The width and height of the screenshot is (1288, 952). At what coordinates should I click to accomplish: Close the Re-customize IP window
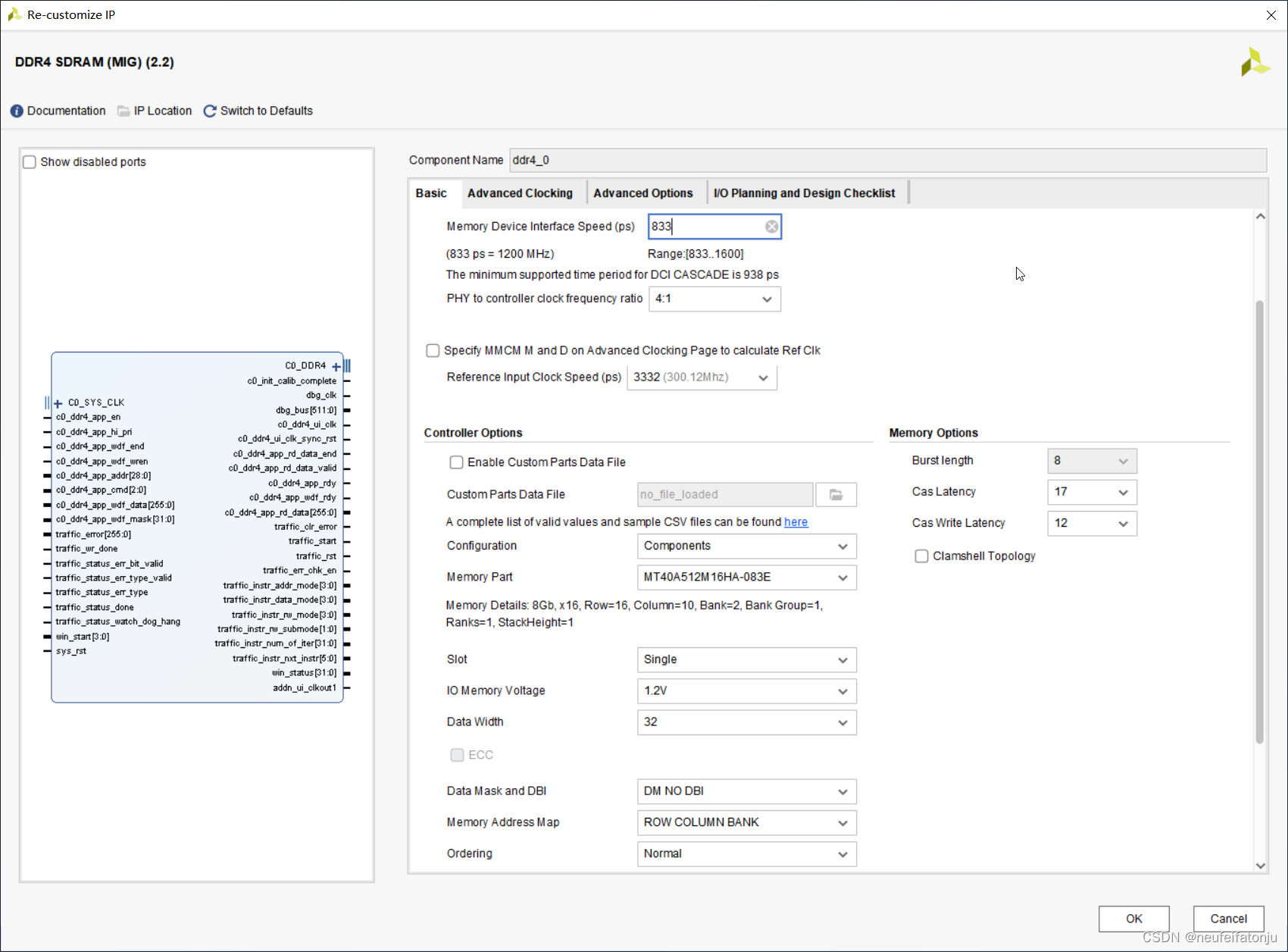click(x=1271, y=15)
